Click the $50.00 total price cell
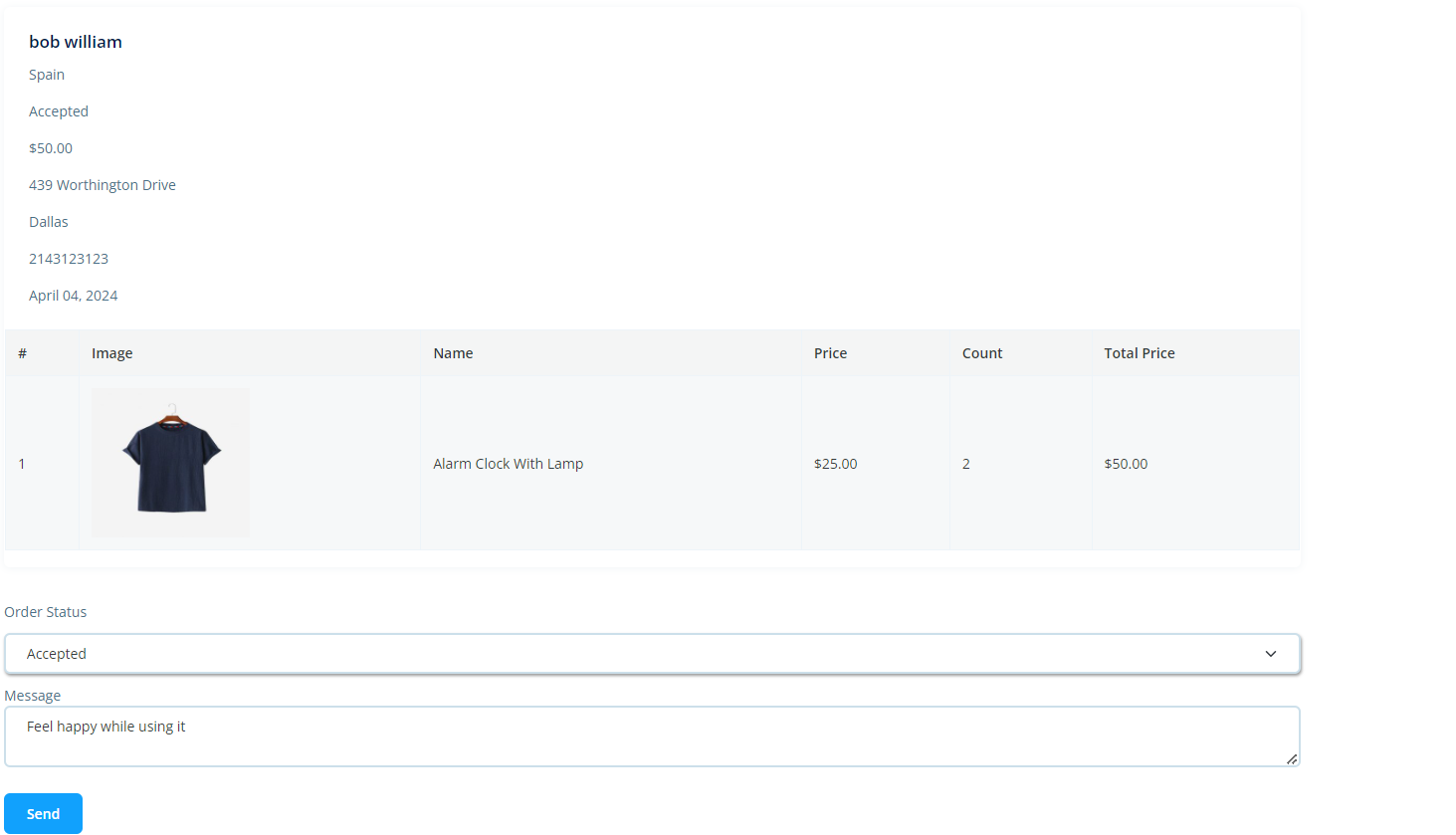The height and width of the screenshot is (835, 1456). [1126, 464]
